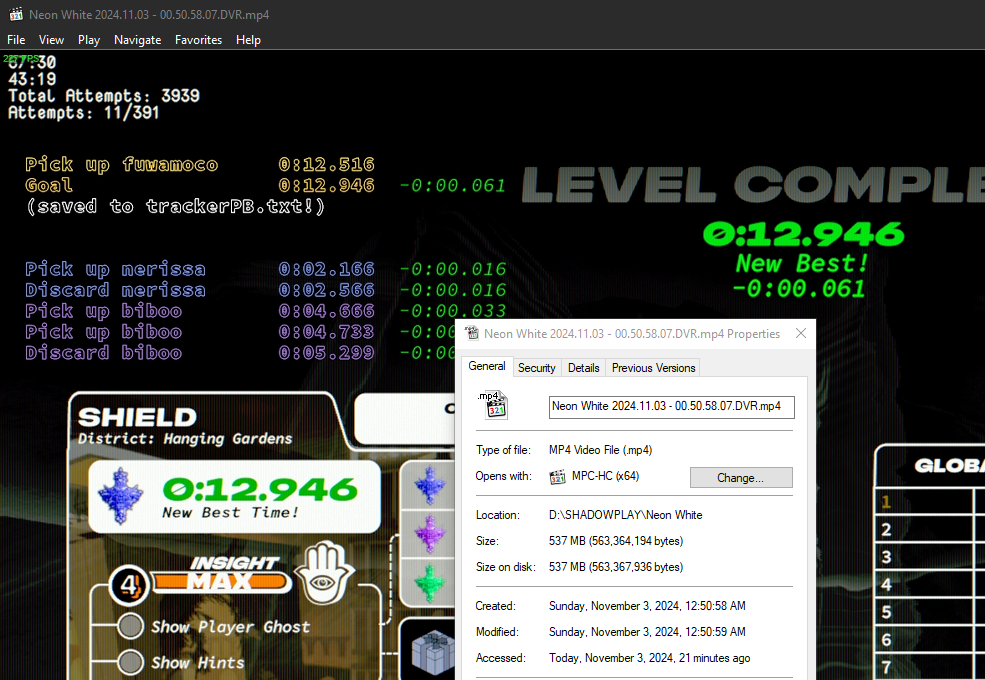This screenshot has height=680, width=985.
Task: Click the 'Discard nerissa' split line
Action: 265,290
